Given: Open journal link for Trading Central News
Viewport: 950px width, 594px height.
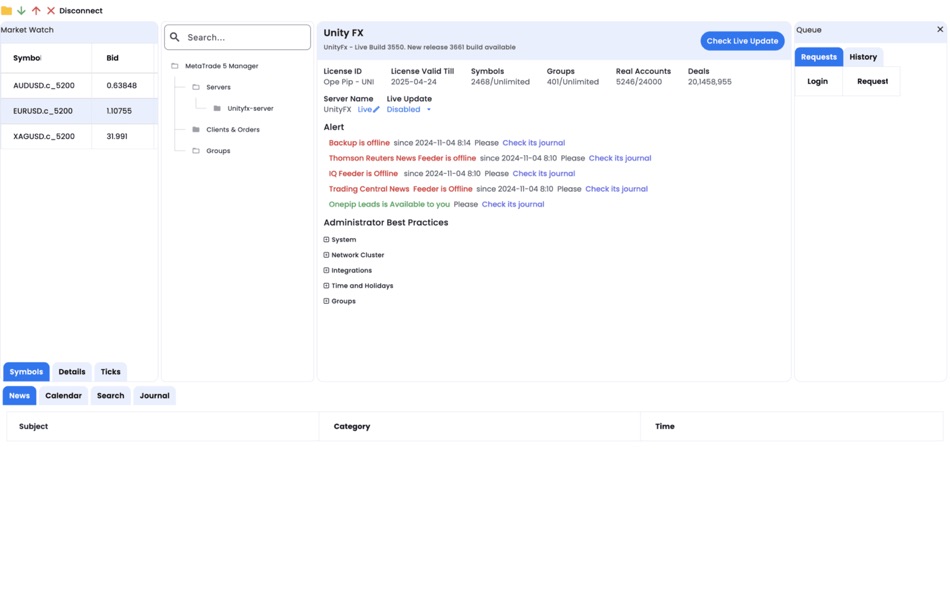Looking at the screenshot, I should [x=616, y=189].
